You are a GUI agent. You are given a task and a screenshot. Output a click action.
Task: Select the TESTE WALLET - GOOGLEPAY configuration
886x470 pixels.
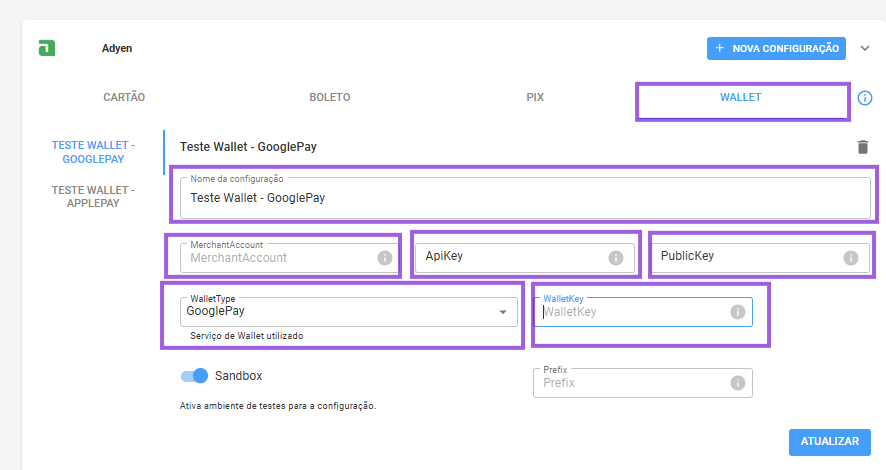[x=93, y=152]
